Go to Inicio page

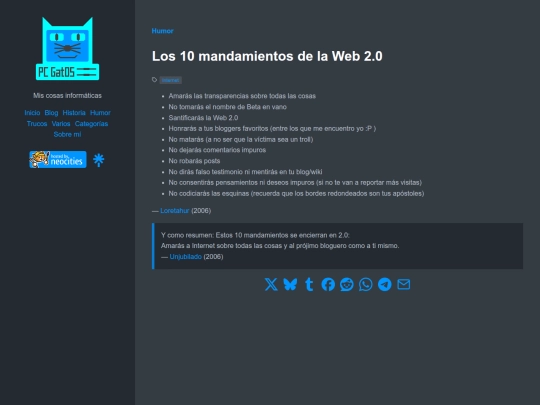(x=32, y=113)
